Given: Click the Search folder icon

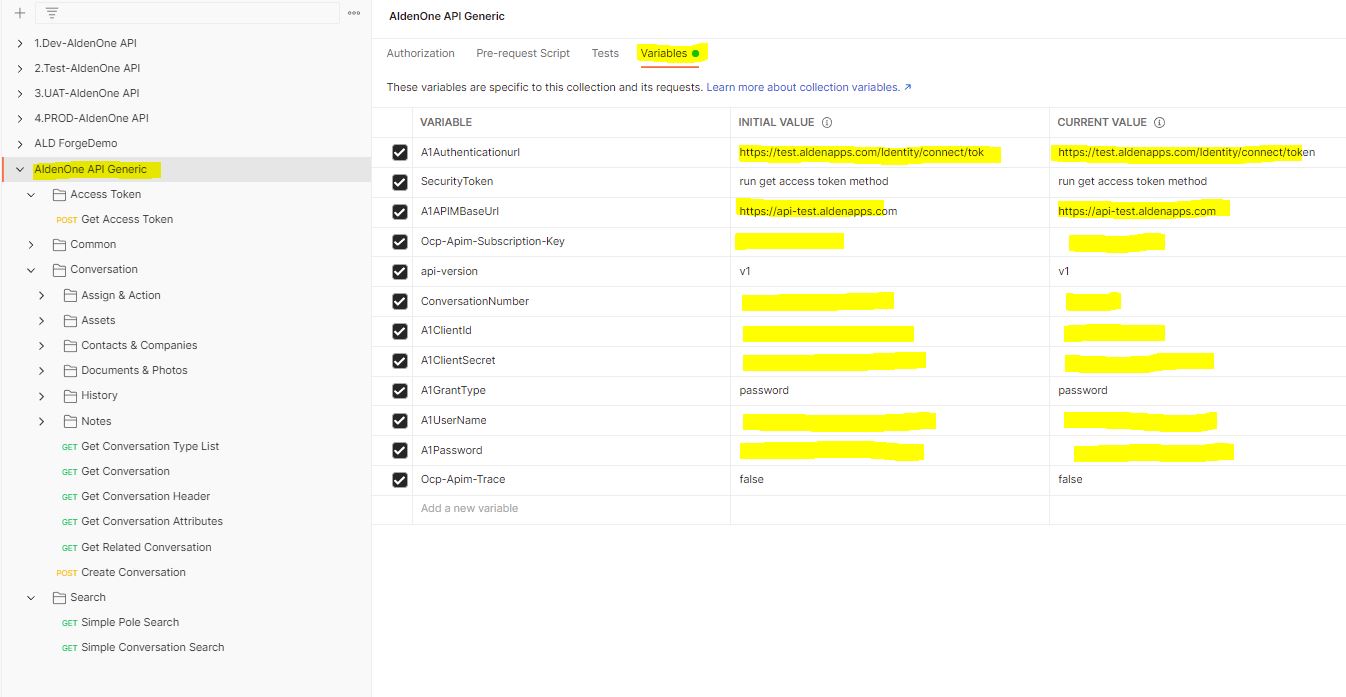Looking at the screenshot, I should (59, 597).
